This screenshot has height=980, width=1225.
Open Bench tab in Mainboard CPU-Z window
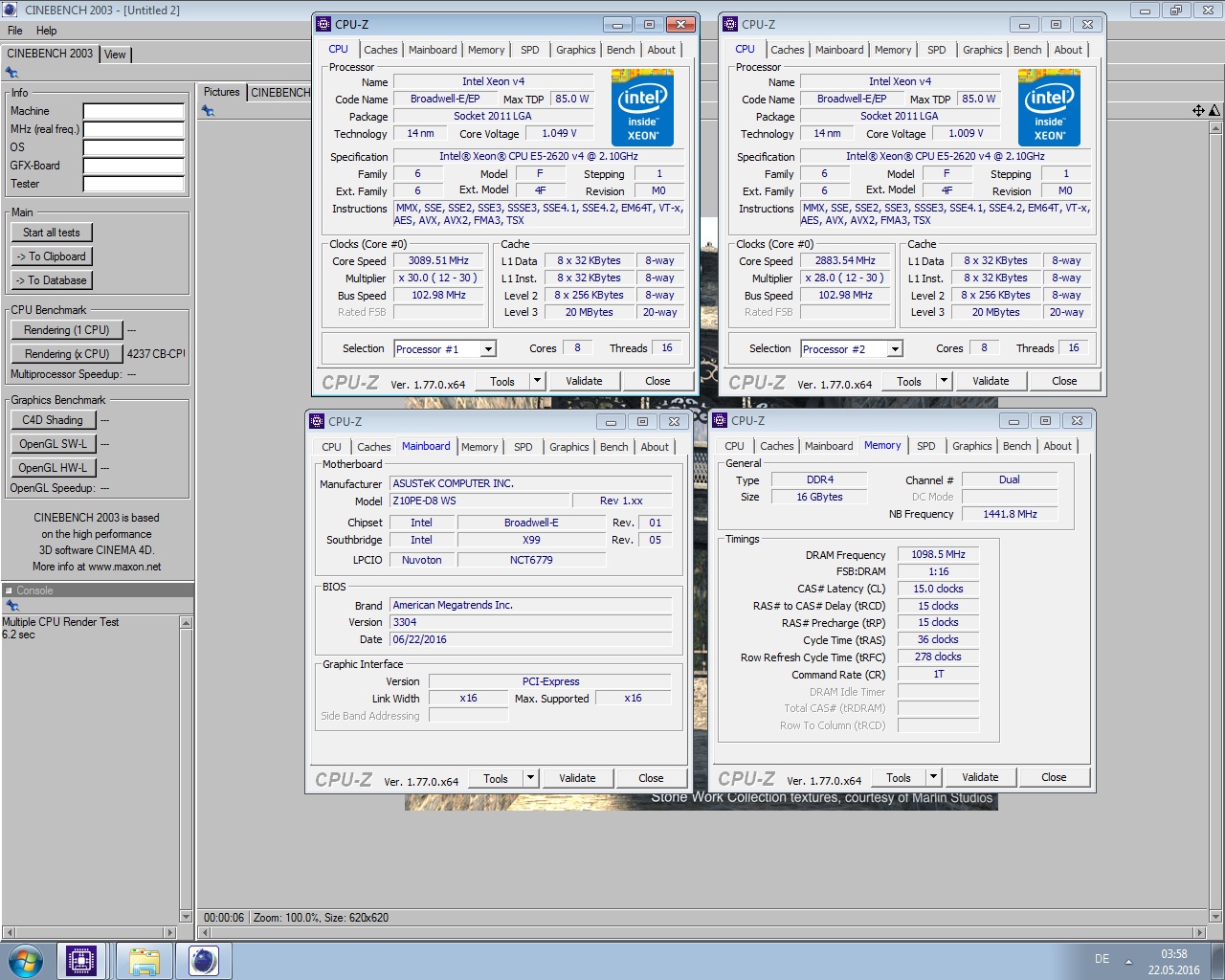614,447
